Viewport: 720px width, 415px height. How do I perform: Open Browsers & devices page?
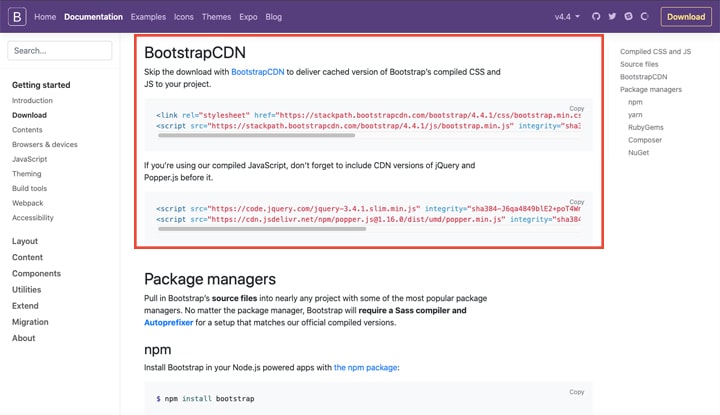pos(45,144)
